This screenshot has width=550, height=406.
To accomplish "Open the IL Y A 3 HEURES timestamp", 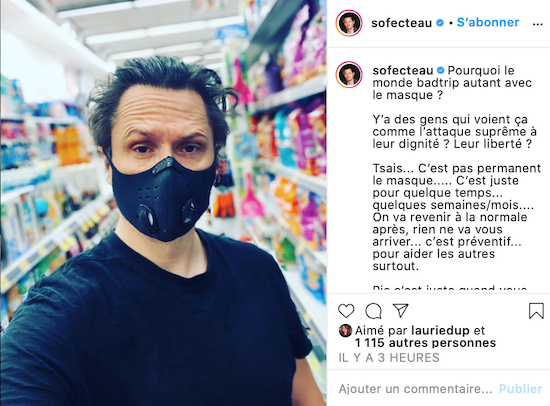I will click(389, 358).
